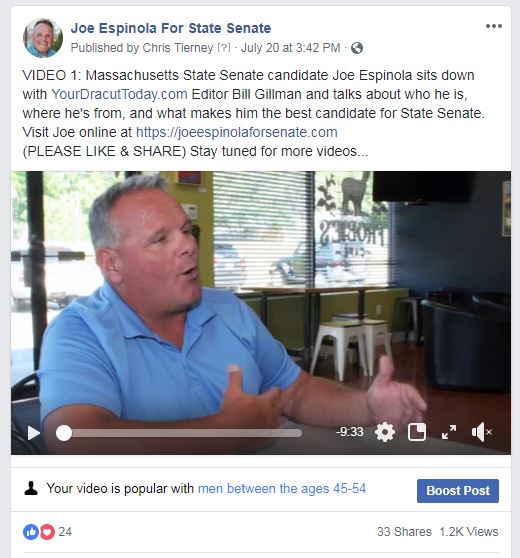The image size is (520, 558).
Task: Click the Boost Post button
Action: tap(458, 491)
